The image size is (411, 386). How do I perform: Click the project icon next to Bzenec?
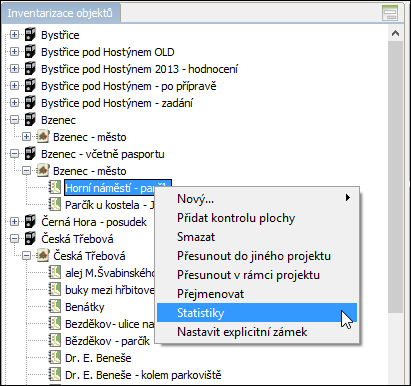pos(30,119)
